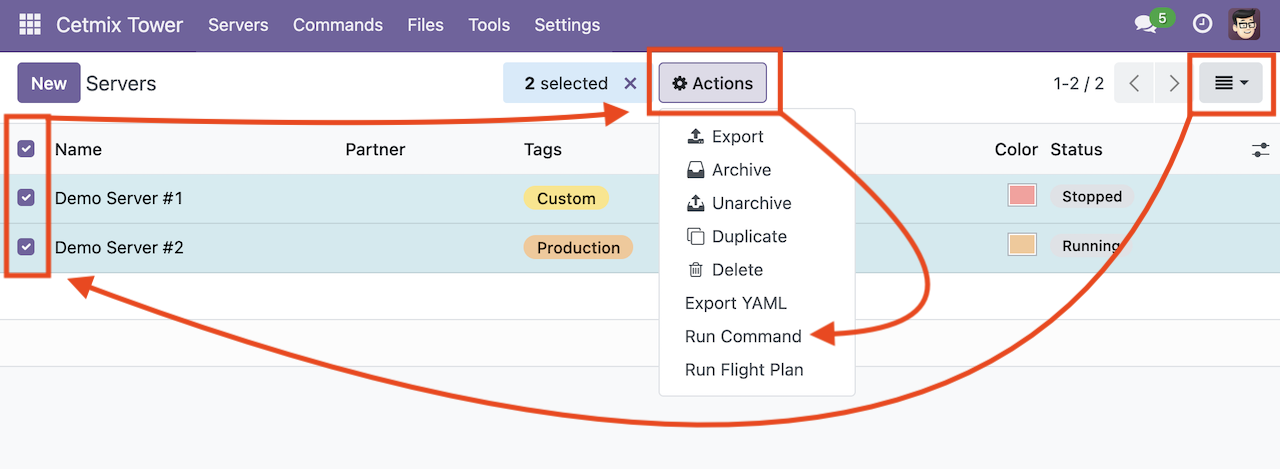
Task: Uncheck the Demo Server #2 checkbox
Action: [27, 247]
